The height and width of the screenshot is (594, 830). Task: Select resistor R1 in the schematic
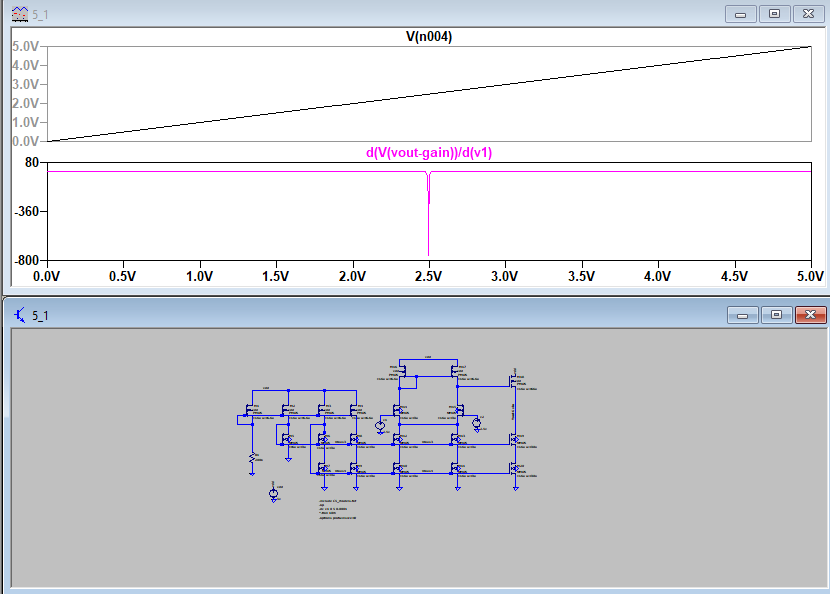coord(253,458)
